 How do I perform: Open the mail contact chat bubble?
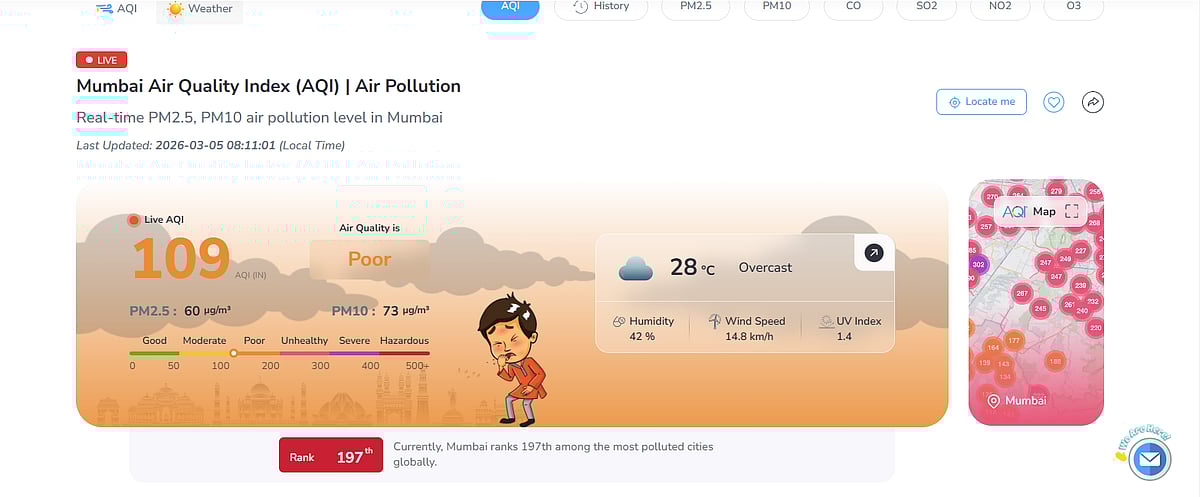[1149, 460]
